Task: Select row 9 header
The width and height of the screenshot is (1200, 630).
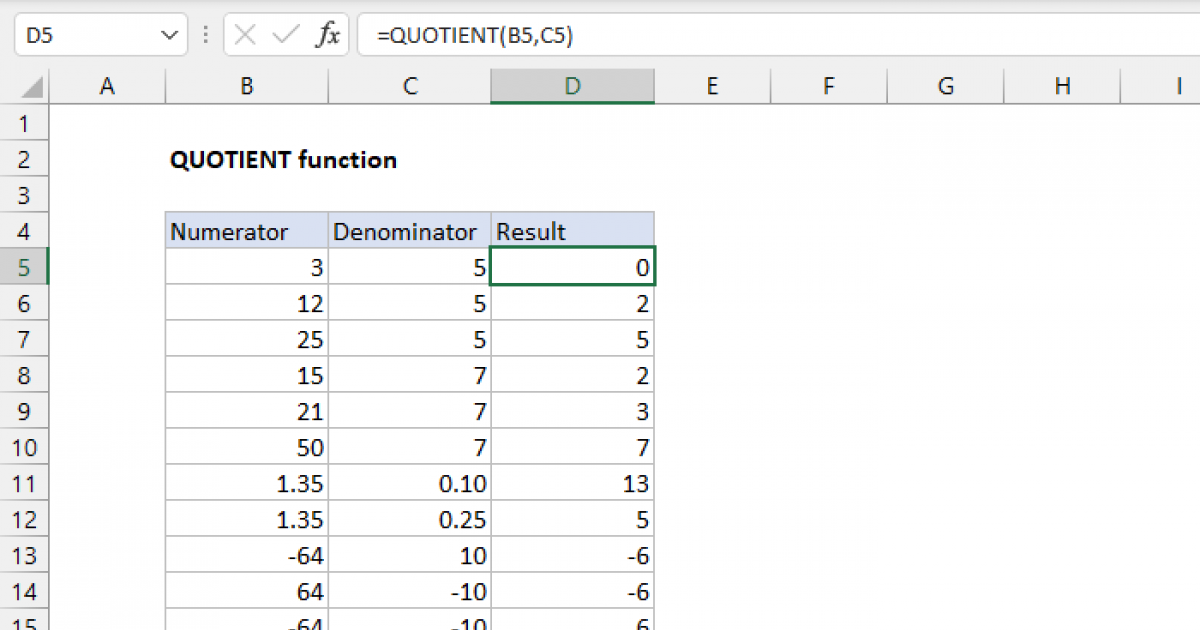Action: click(x=25, y=412)
